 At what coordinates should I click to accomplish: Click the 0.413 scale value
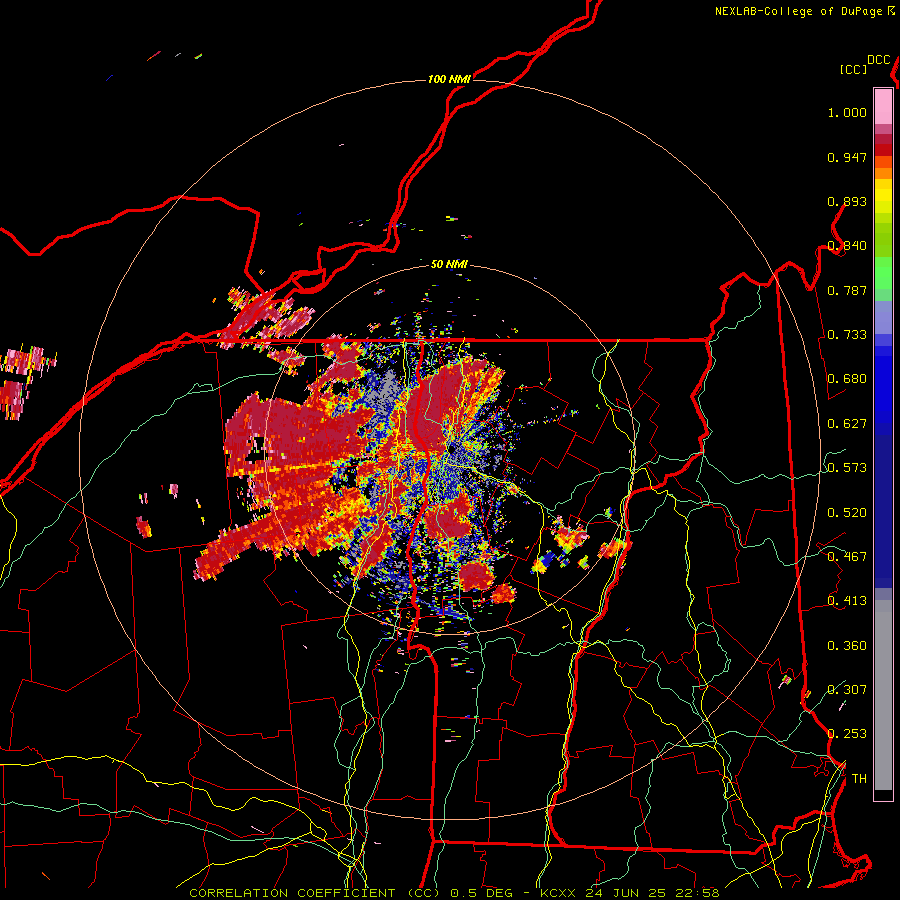(x=847, y=601)
